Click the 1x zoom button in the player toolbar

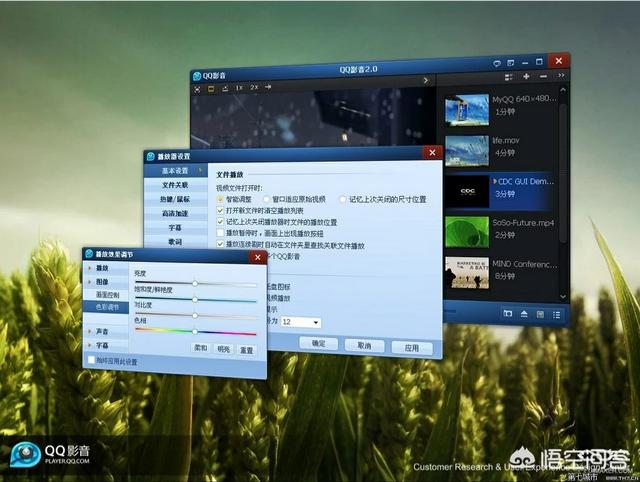(x=239, y=88)
